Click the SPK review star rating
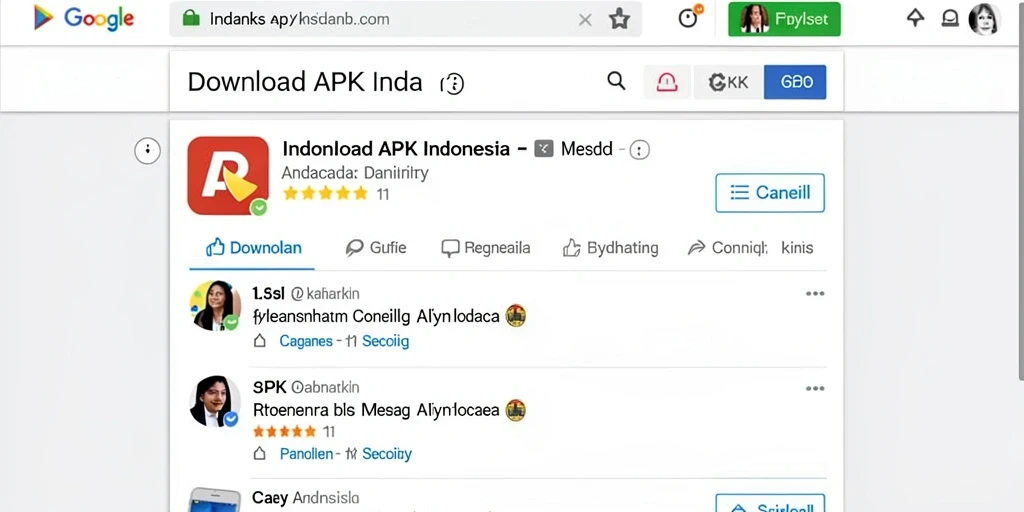This screenshot has width=1024, height=512. point(284,432)
